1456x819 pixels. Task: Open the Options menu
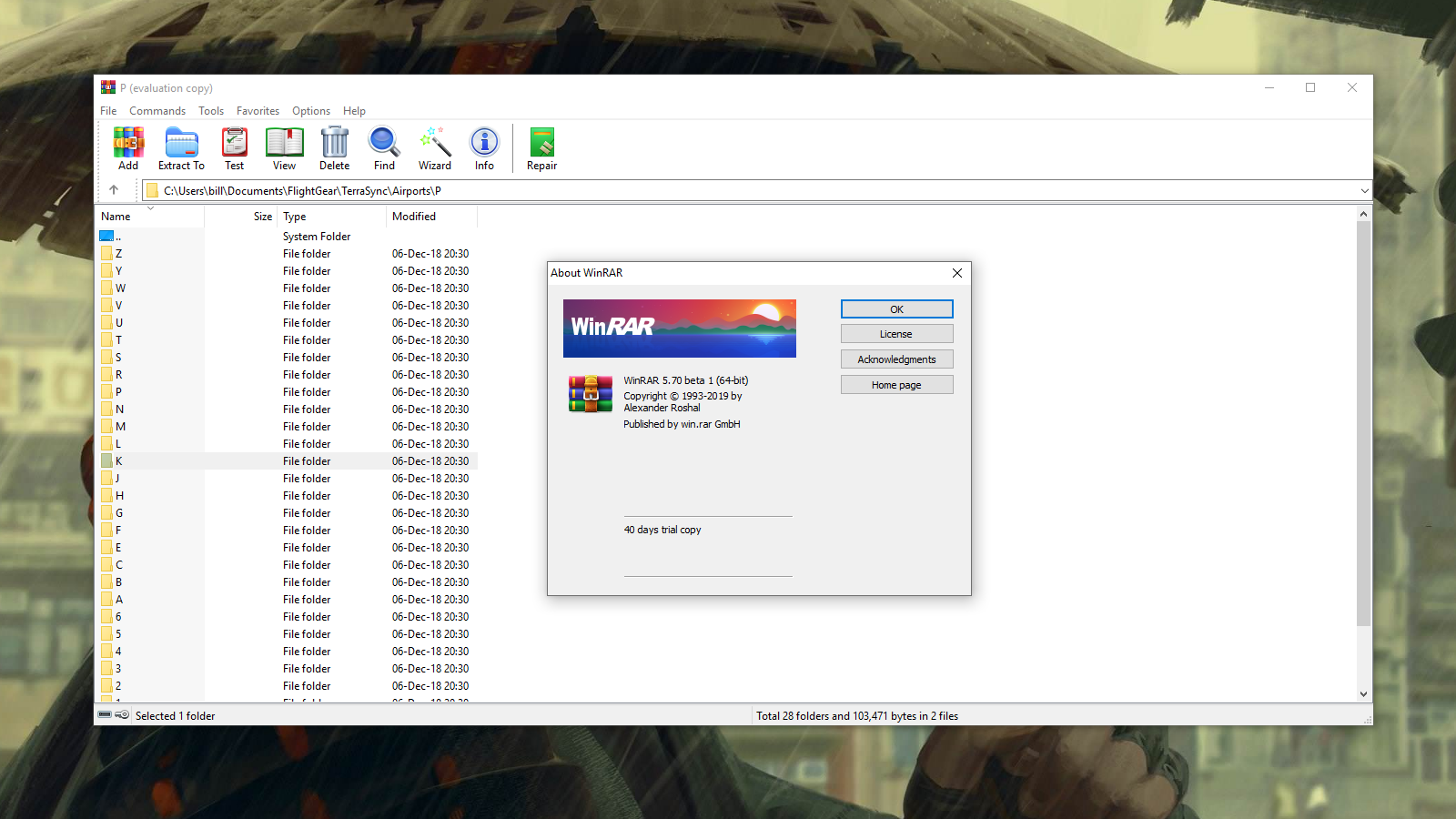(x=311, y=111)
